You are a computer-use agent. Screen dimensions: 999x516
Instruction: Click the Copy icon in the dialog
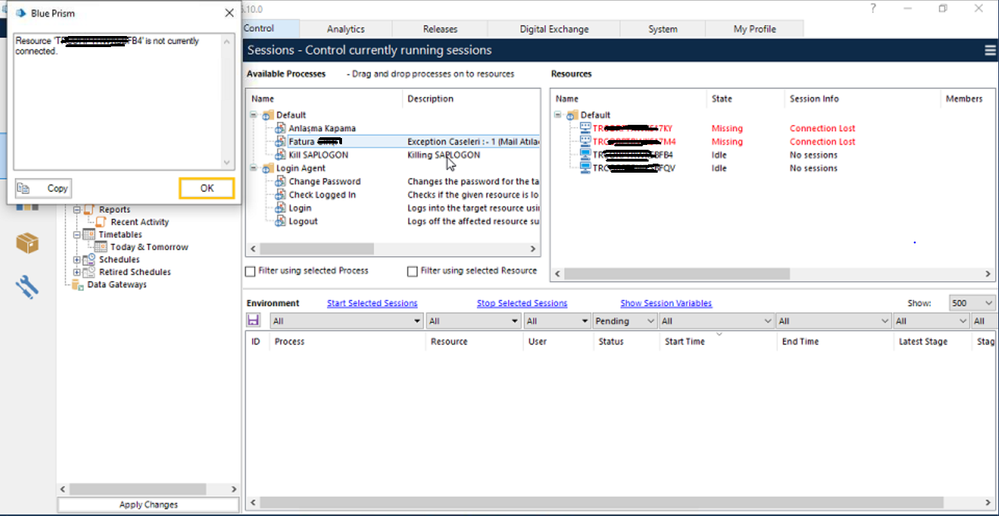coord(24,189)
